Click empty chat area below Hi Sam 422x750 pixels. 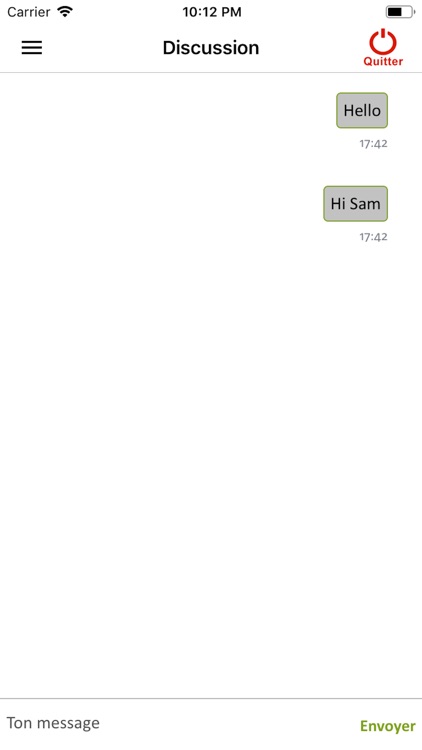coord(211,454)
